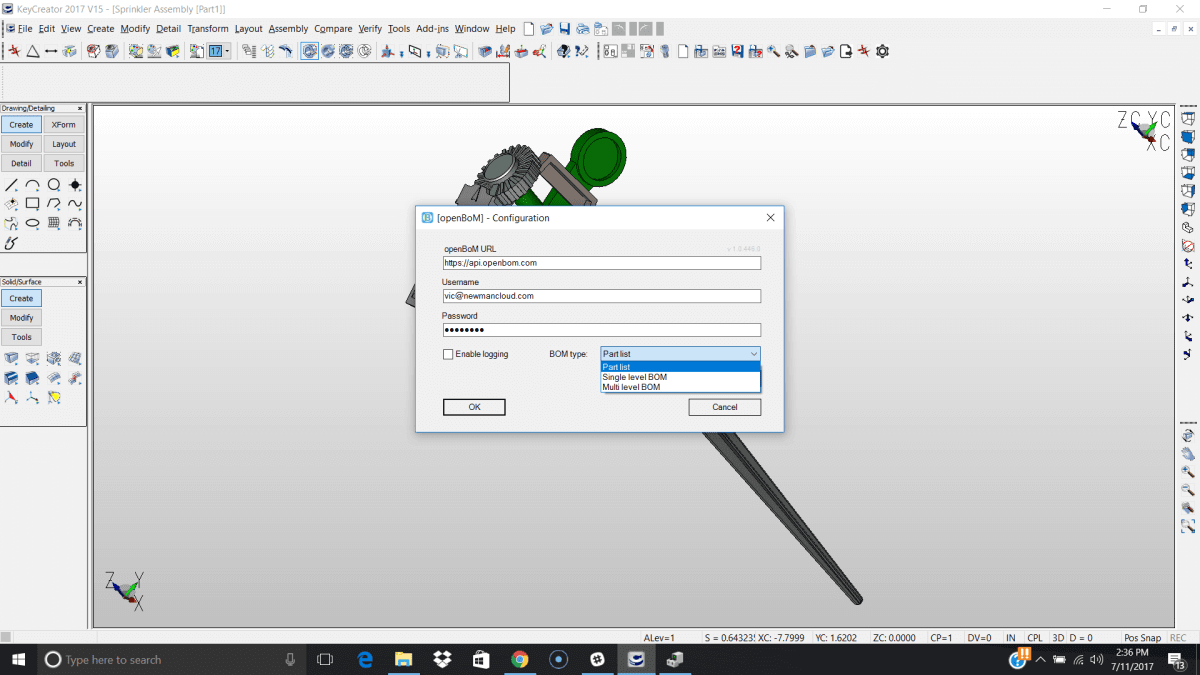Choose Part list from BOM type list
This screenshot has width=1200, height=675.
pyautogui.click(x=680, y=367)
